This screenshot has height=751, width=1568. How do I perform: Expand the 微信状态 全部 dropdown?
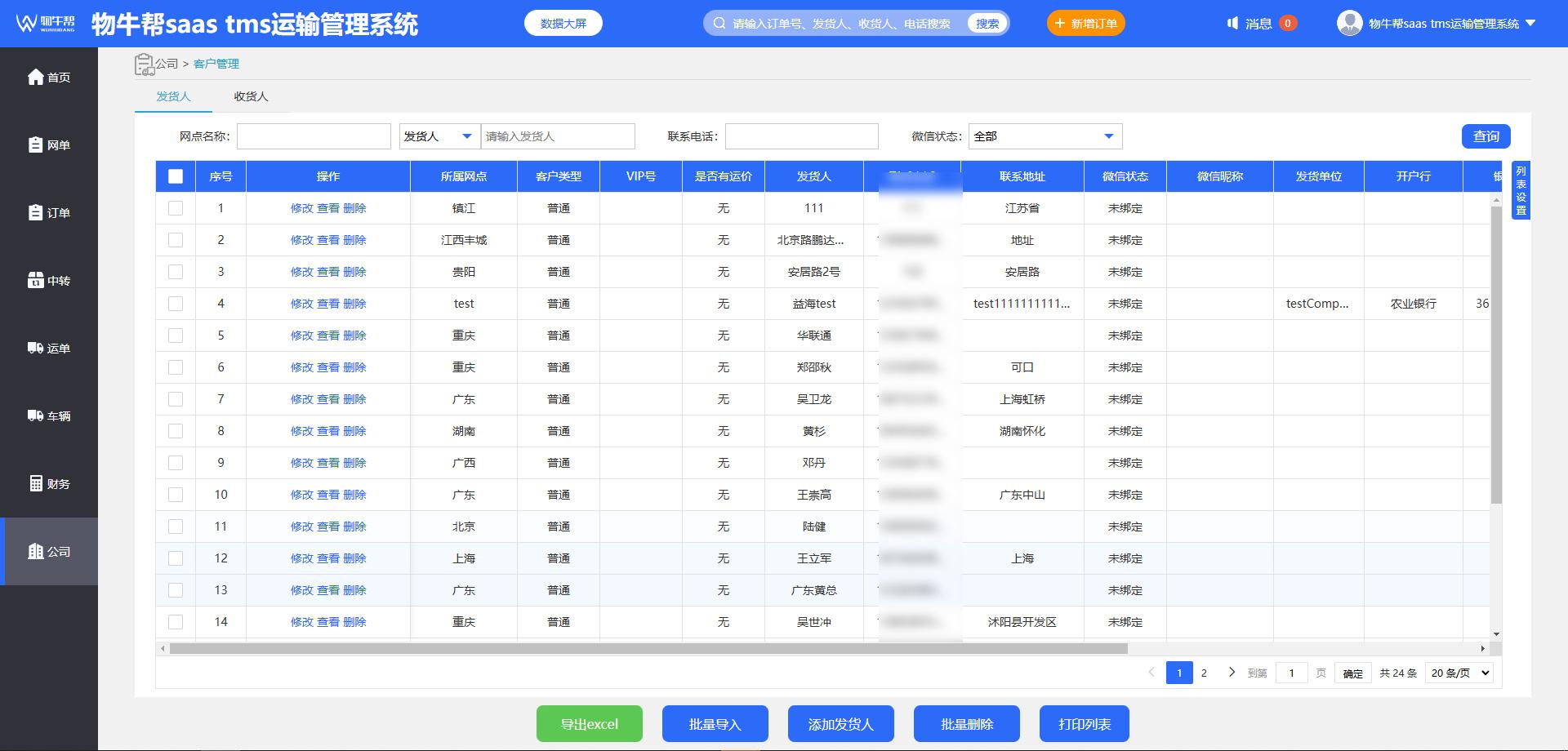point(1045,136)
